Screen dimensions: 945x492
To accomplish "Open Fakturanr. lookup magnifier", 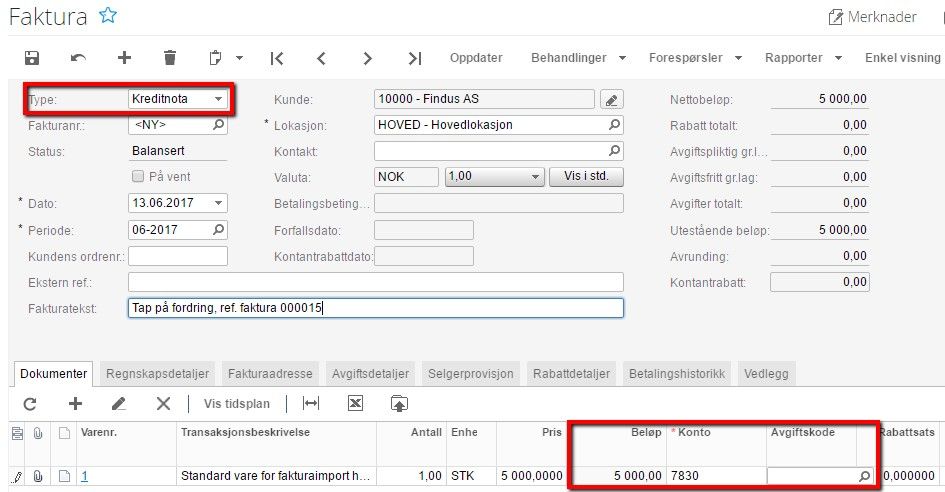I will tap(218, 125).
